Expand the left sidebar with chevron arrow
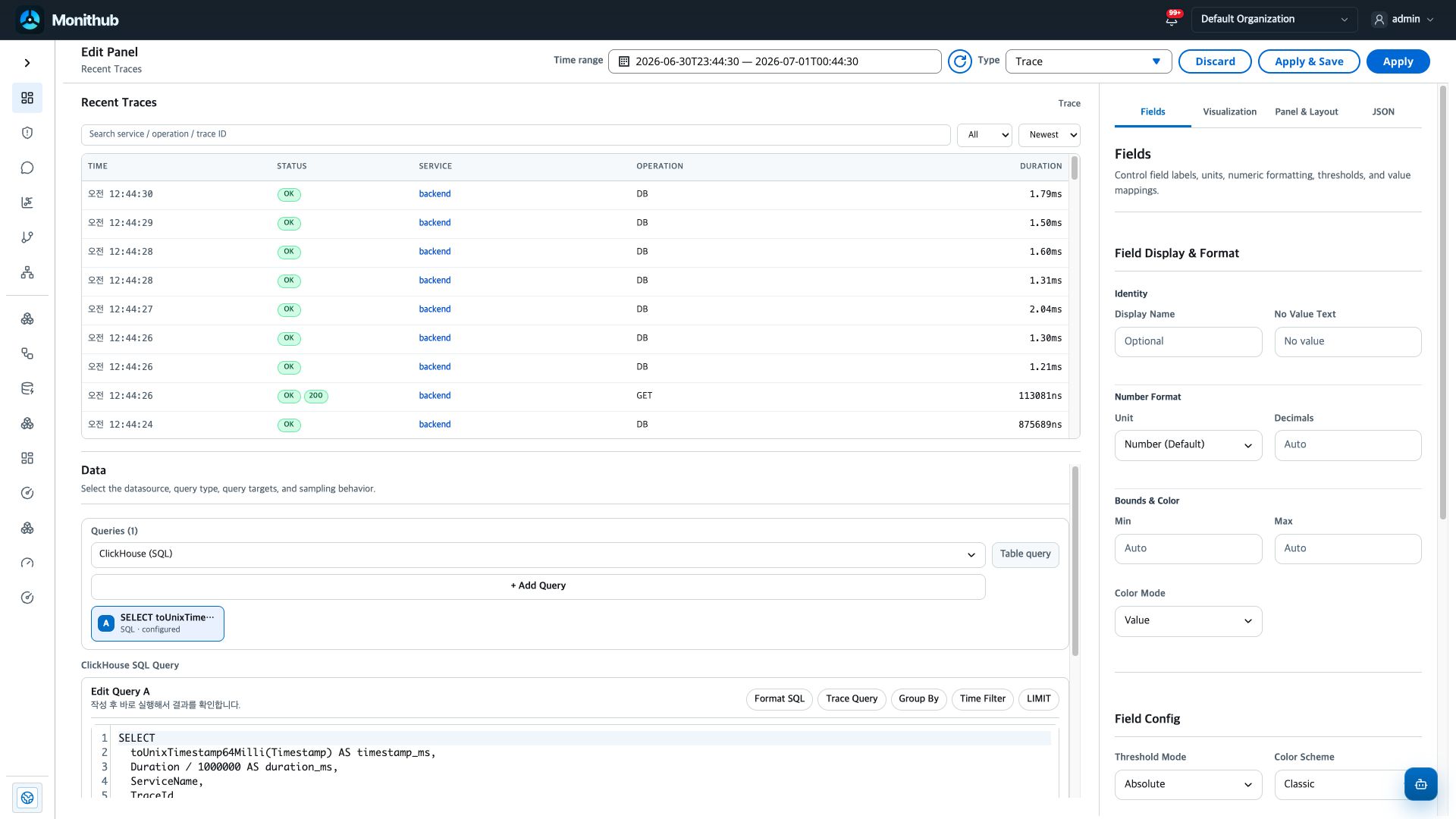This screenshot has height=819, width=1456. 27,63
